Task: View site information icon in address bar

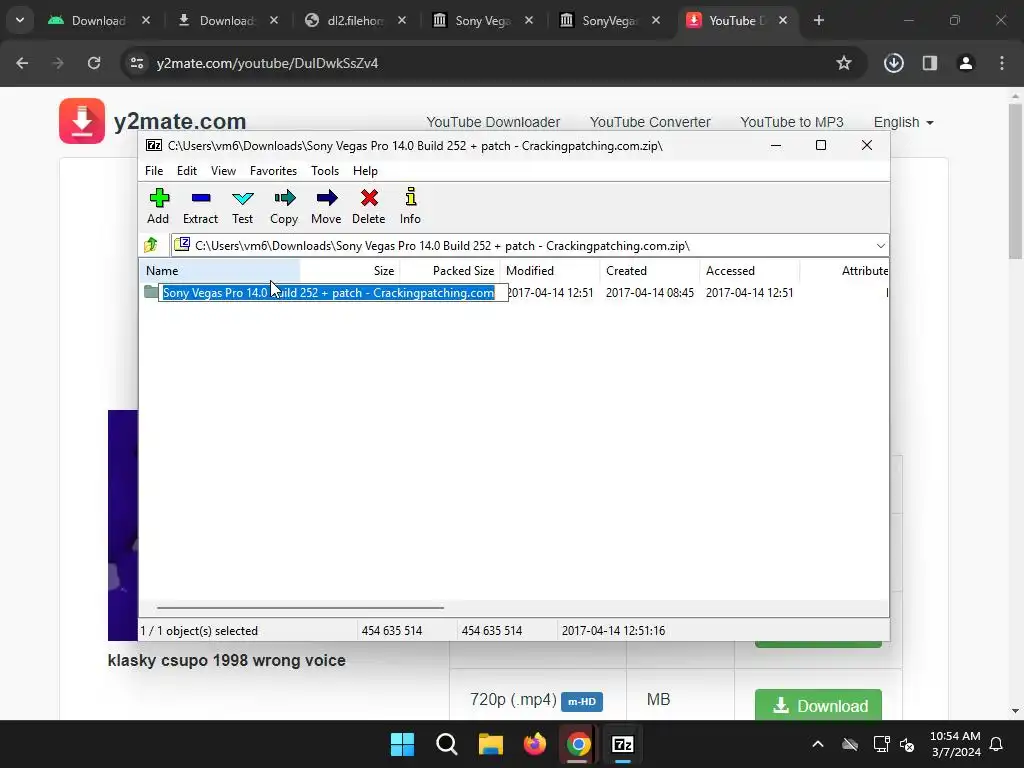Action: click(137, 63)
